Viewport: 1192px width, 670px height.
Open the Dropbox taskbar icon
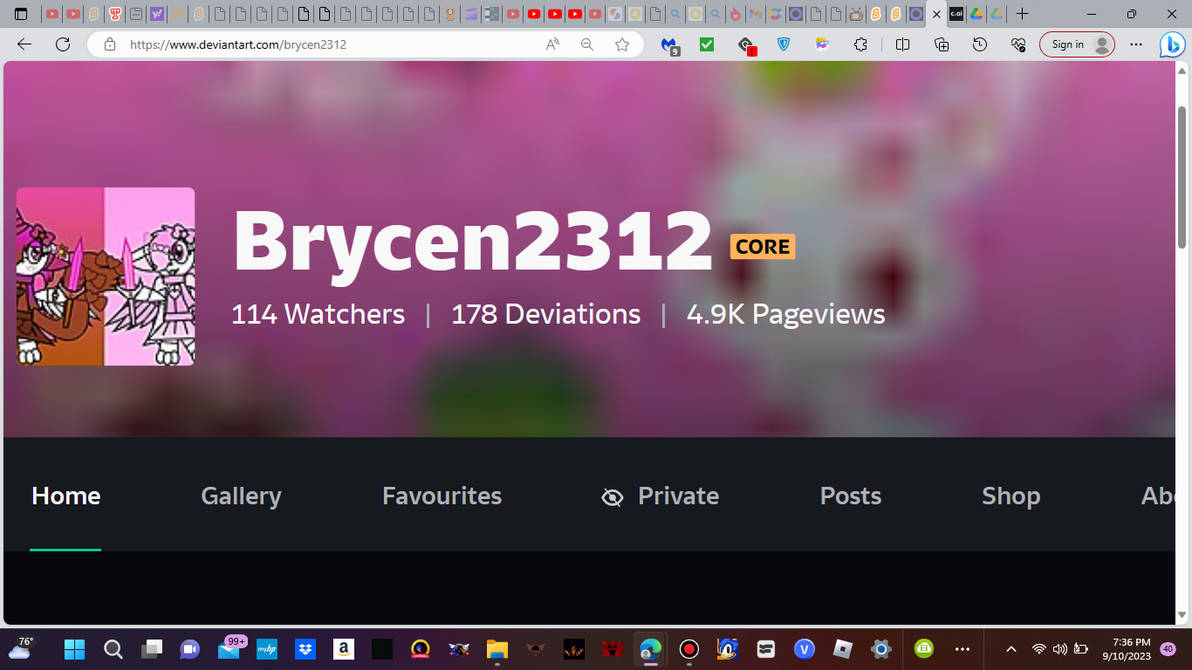(x=306, y=649)
